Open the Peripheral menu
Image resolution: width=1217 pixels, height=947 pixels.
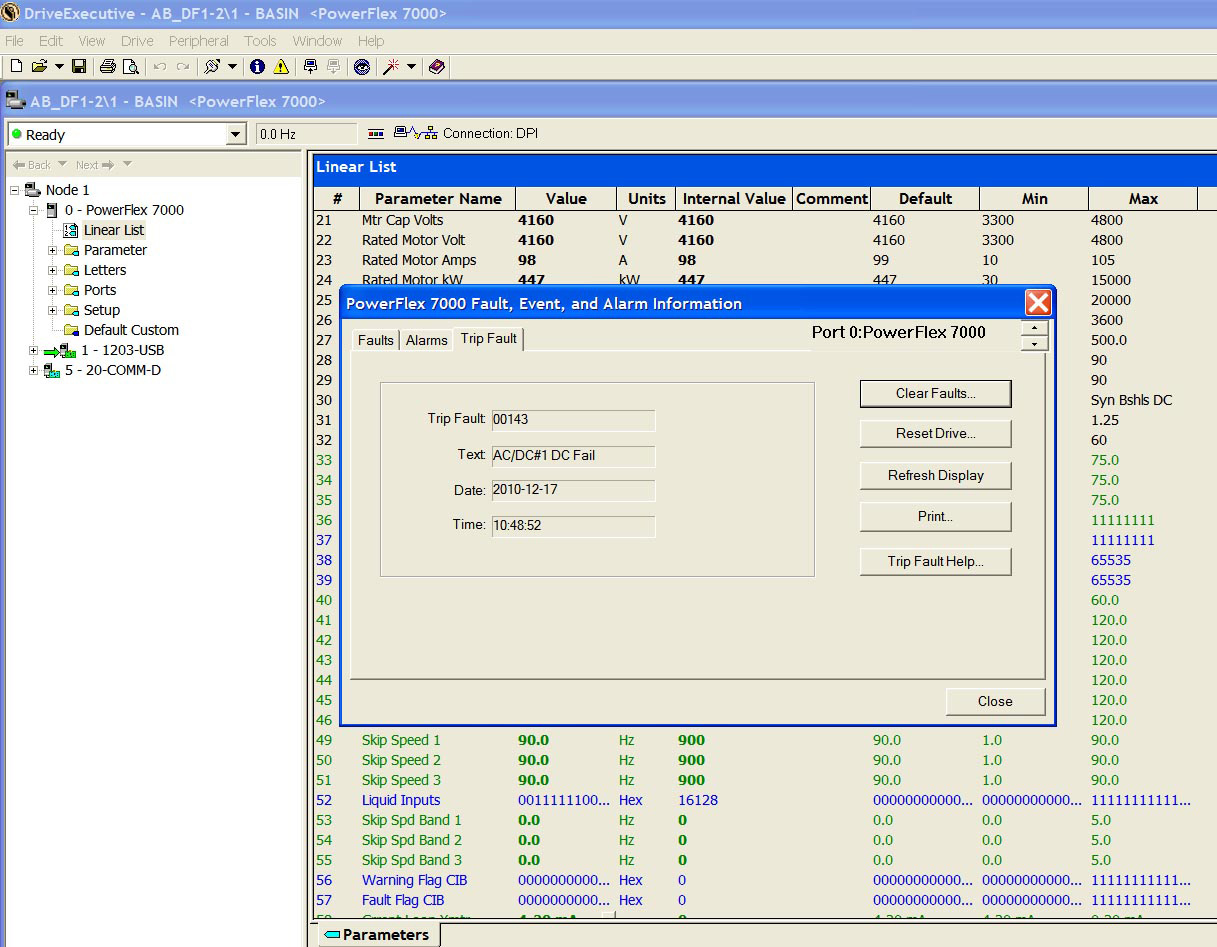tap(199, 41)
